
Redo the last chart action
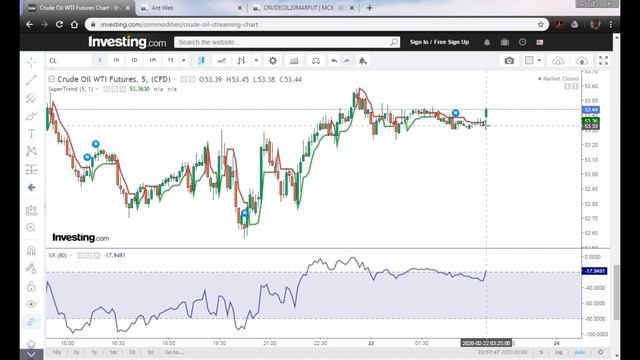pyautogui.click(x=346, y=61)
